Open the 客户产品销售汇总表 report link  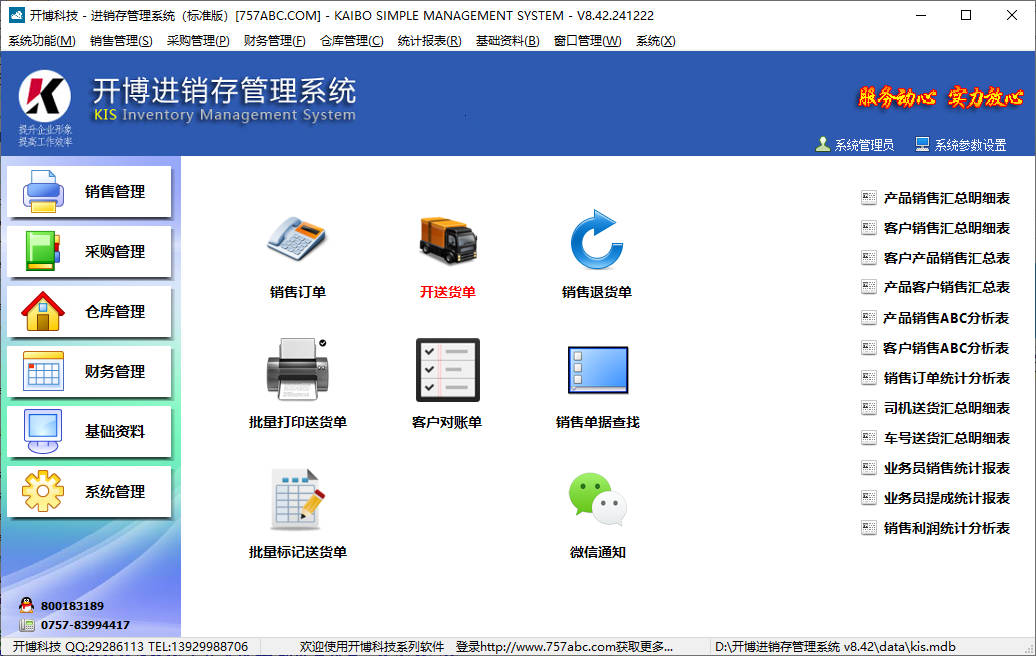946,258
